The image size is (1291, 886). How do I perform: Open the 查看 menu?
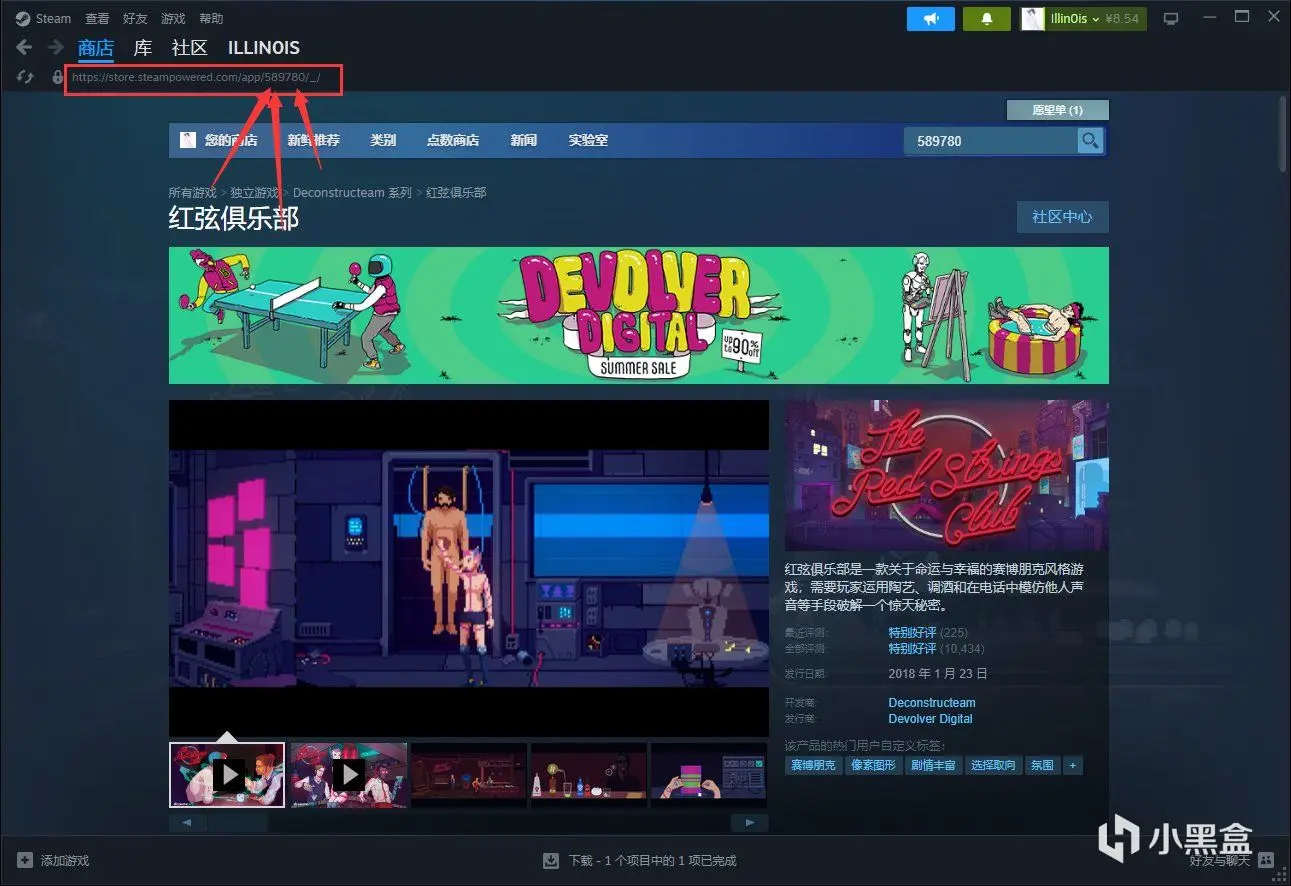pos(97,18)
